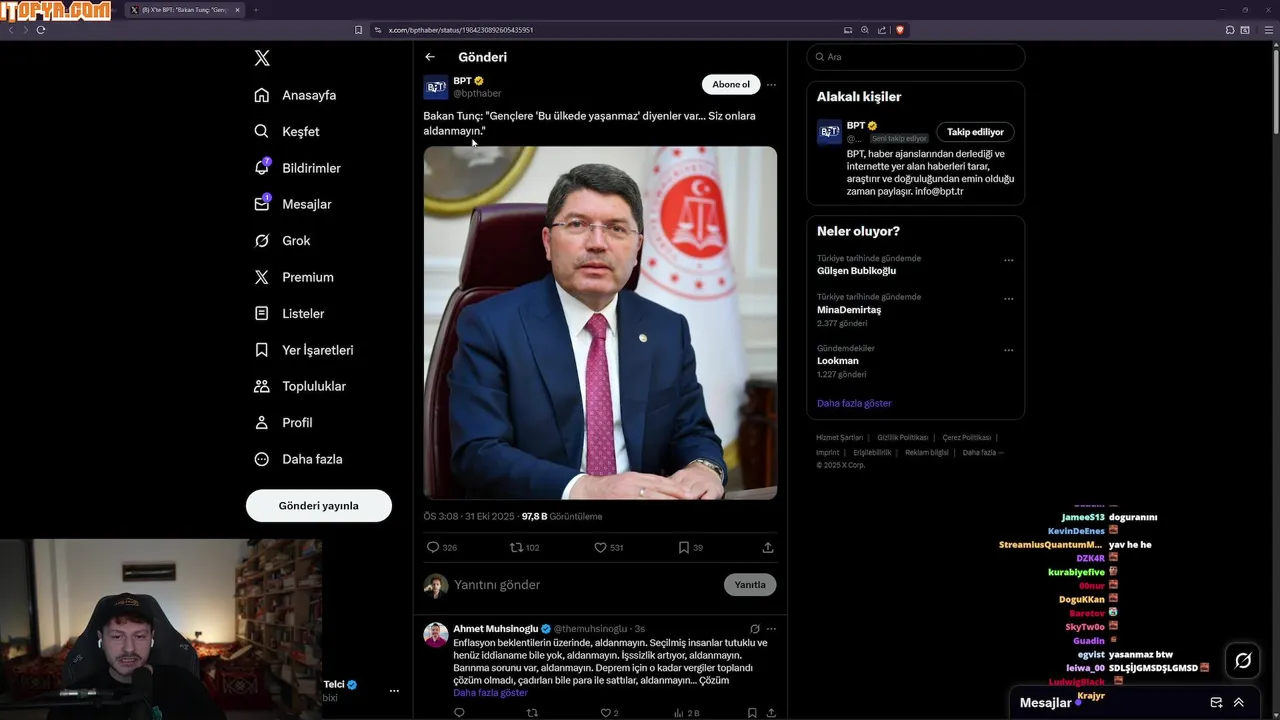Click new message icon in Mesajlar drawer

[1216, 703]
